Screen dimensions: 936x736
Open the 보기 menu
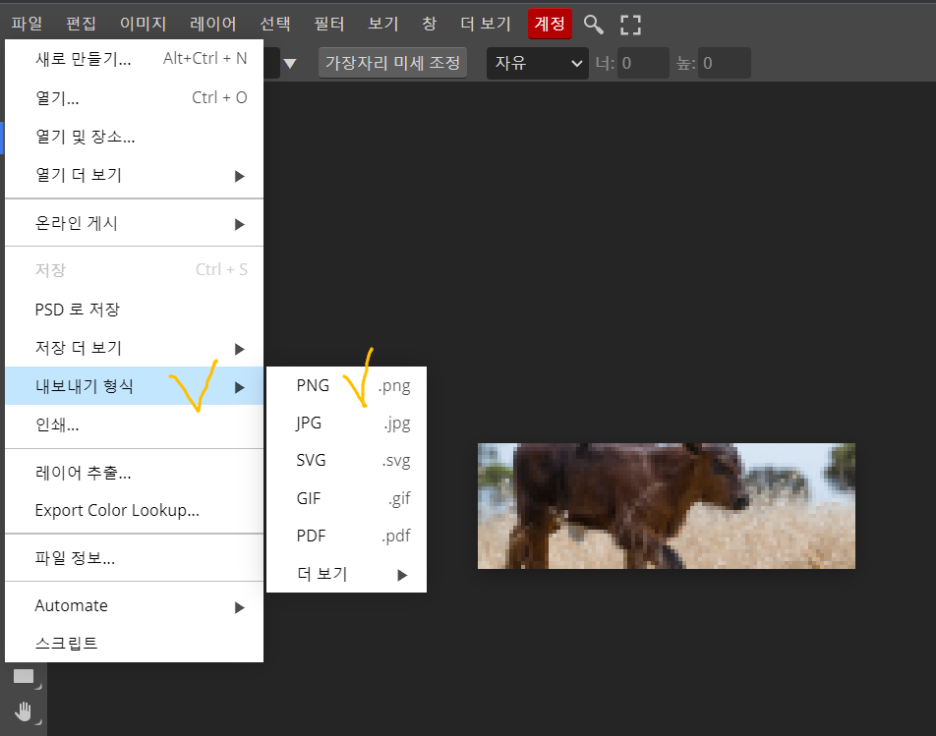click(x=383, y=24)
